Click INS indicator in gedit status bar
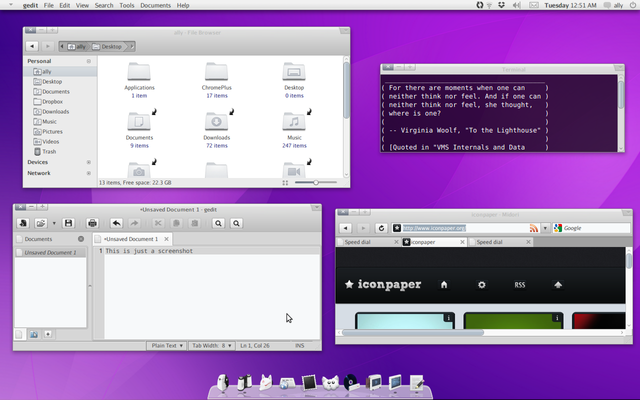640x400 pixels. [x=300, y=346]
